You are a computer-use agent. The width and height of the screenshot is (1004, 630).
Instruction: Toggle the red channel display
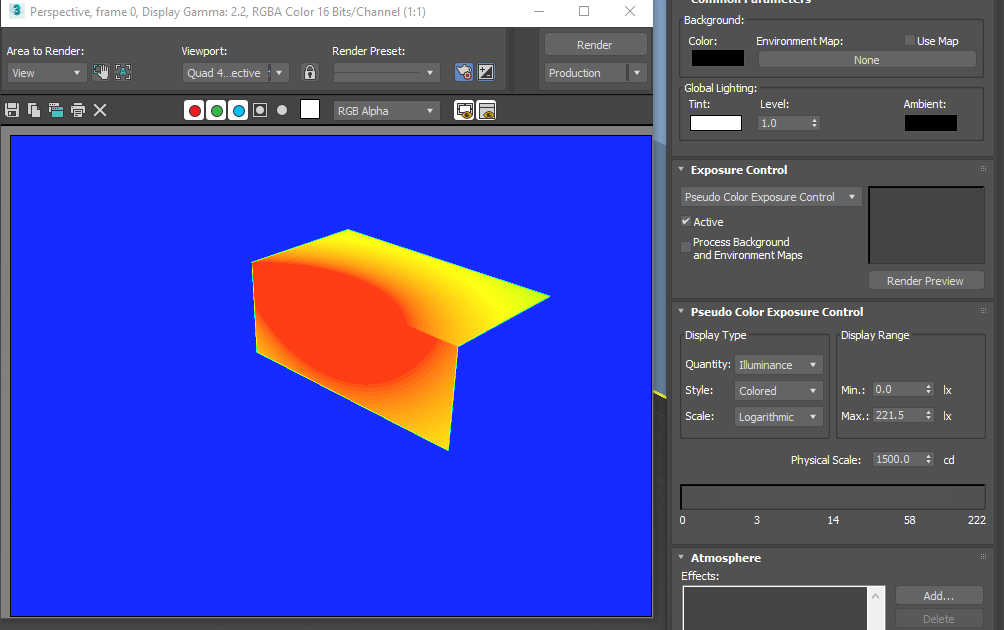point(194,110)
